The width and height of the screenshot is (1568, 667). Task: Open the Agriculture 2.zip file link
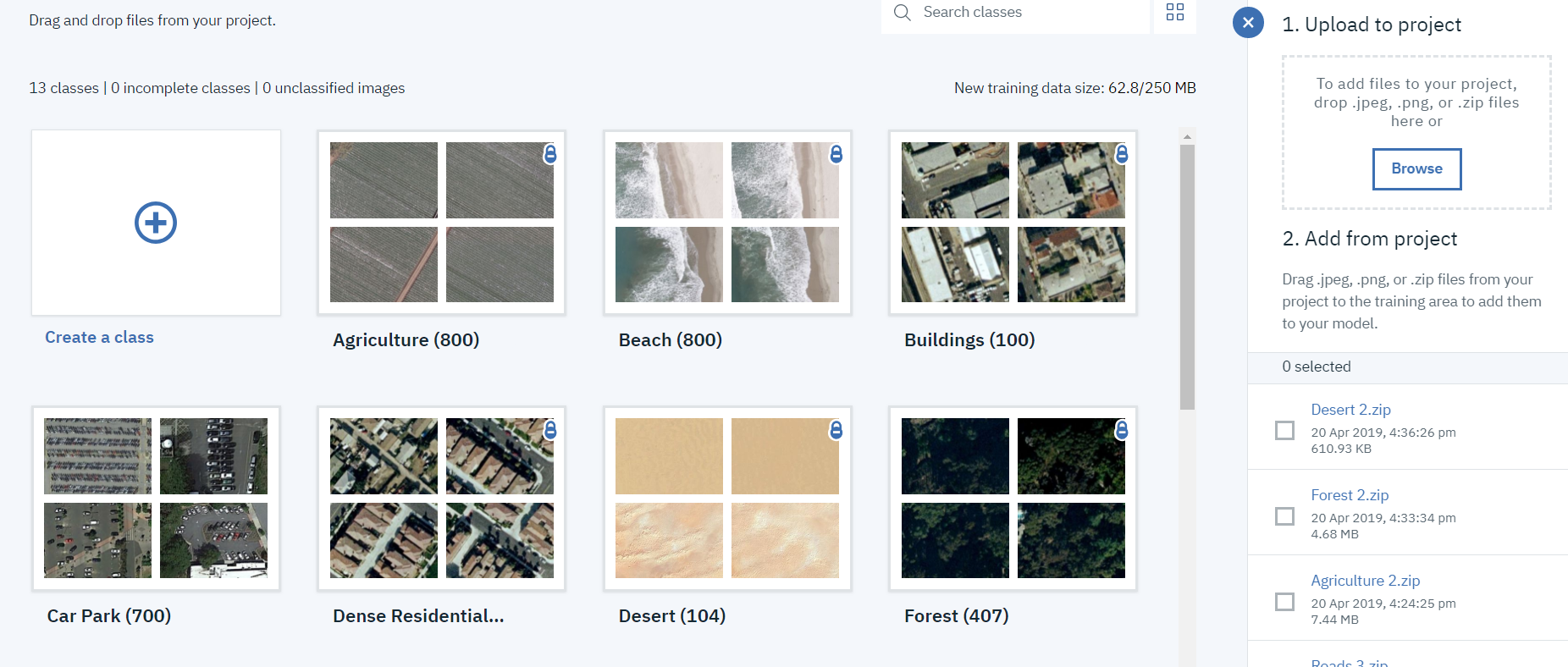tap(1365, 581)
